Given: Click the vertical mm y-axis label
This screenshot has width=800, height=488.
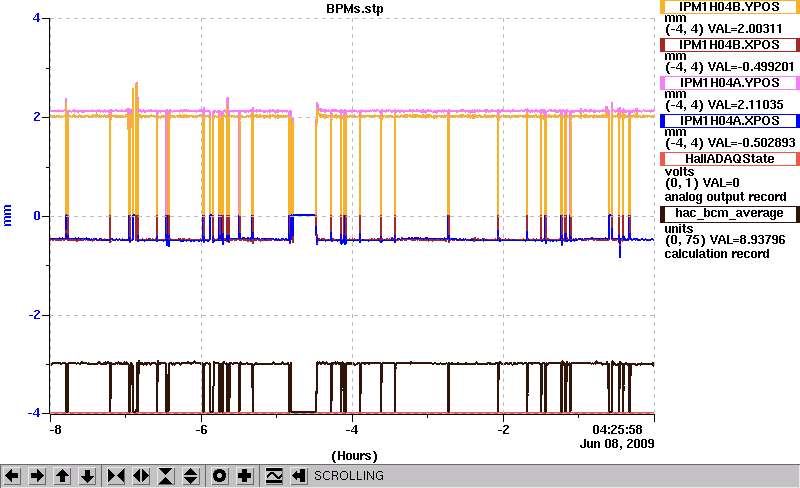Looking at the screenshot, I should [x=7, y=215].
